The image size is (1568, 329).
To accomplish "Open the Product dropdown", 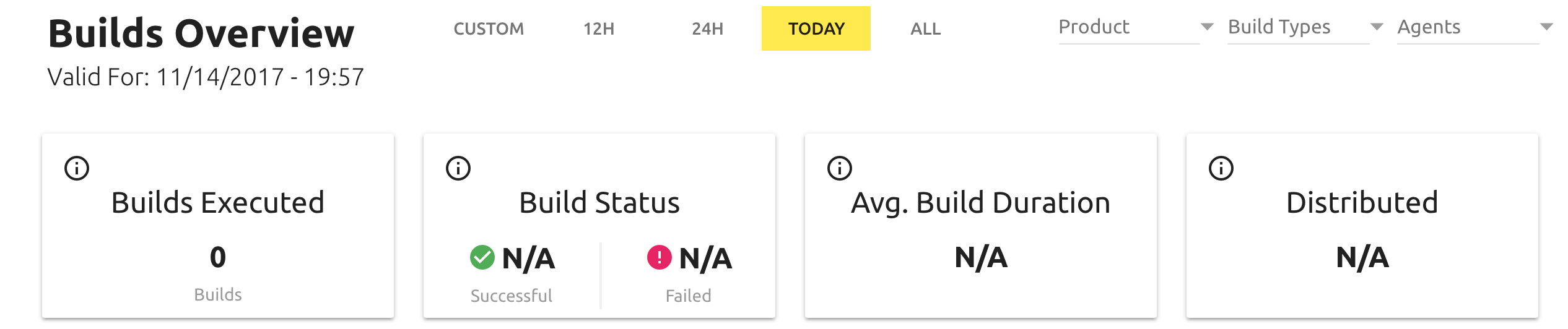I will 1128,28.
